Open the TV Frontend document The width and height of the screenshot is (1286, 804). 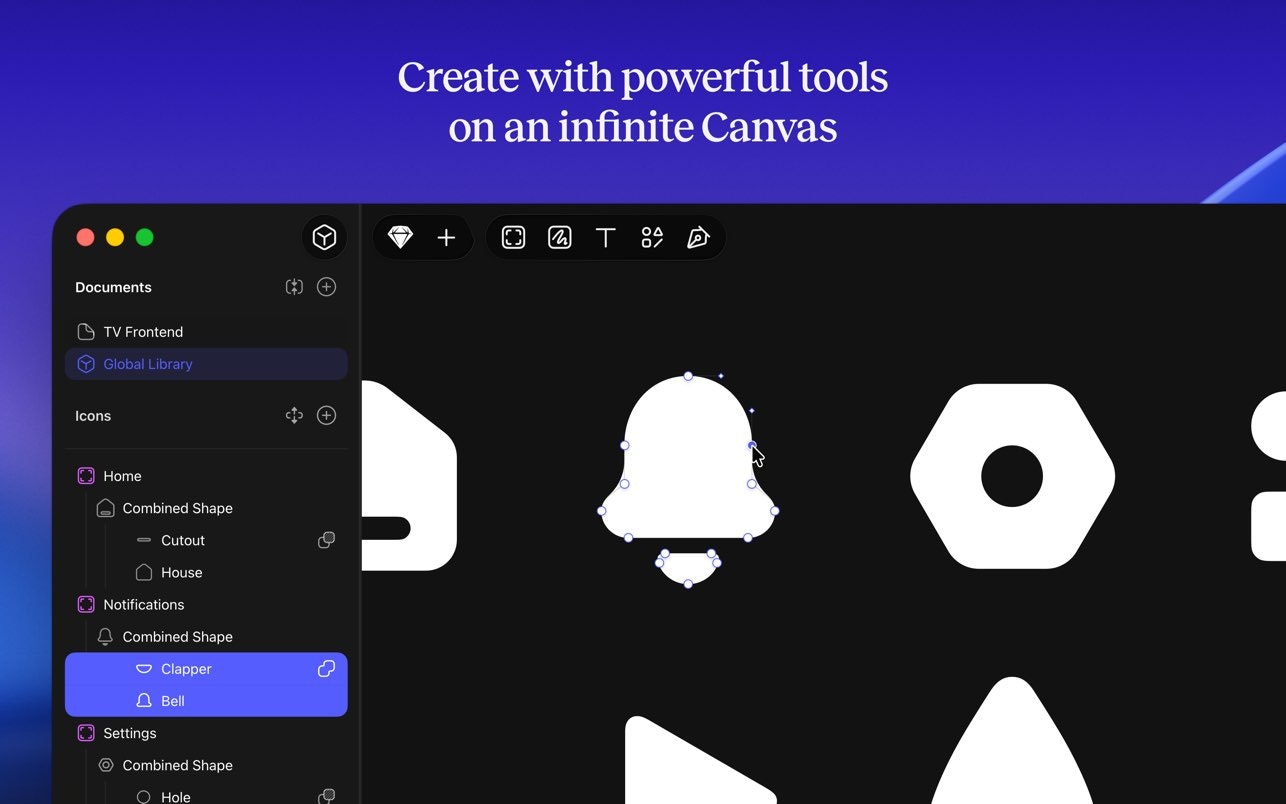(x=143, y=331)
